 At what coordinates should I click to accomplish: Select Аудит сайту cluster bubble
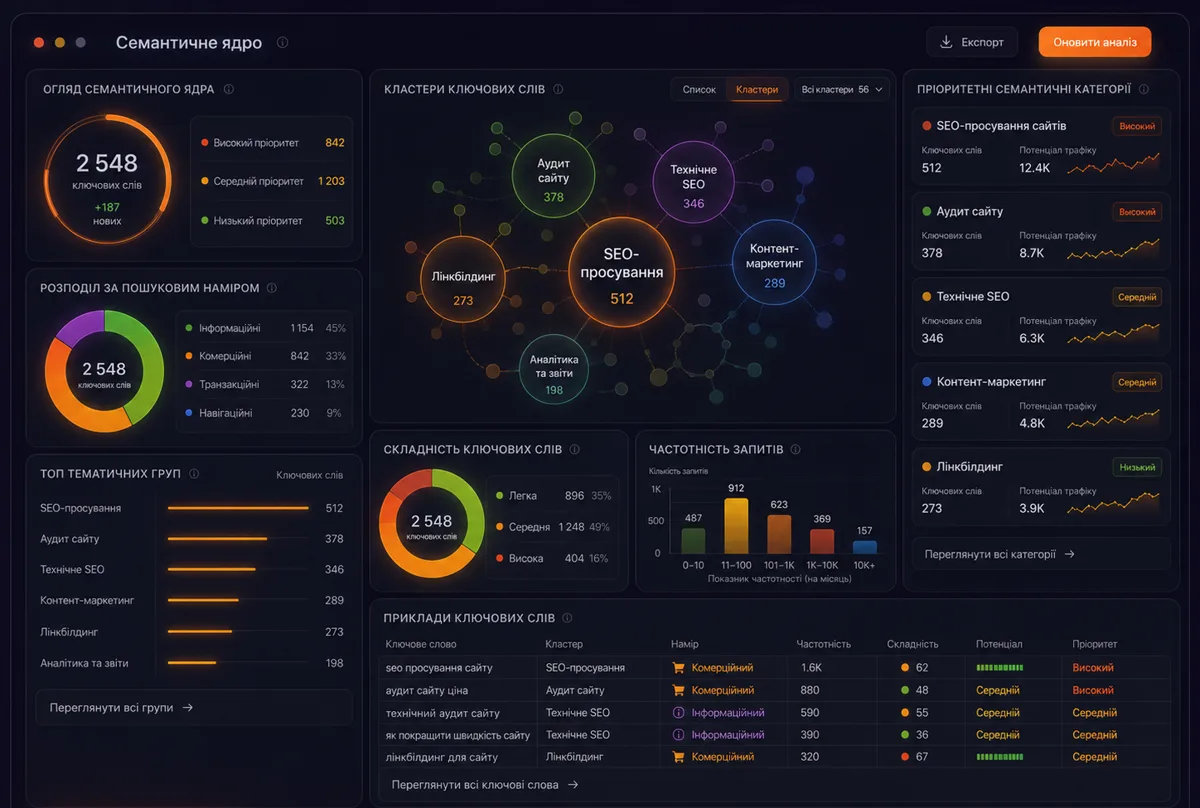tap(553, 177)
